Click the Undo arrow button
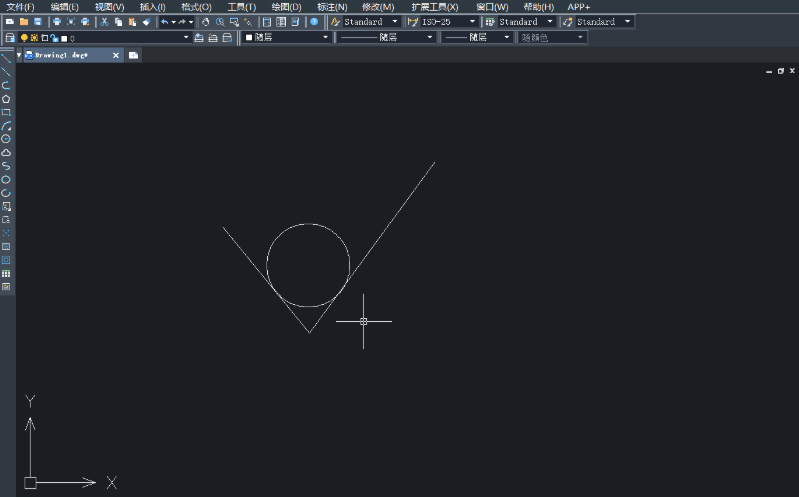 (164, 21)
